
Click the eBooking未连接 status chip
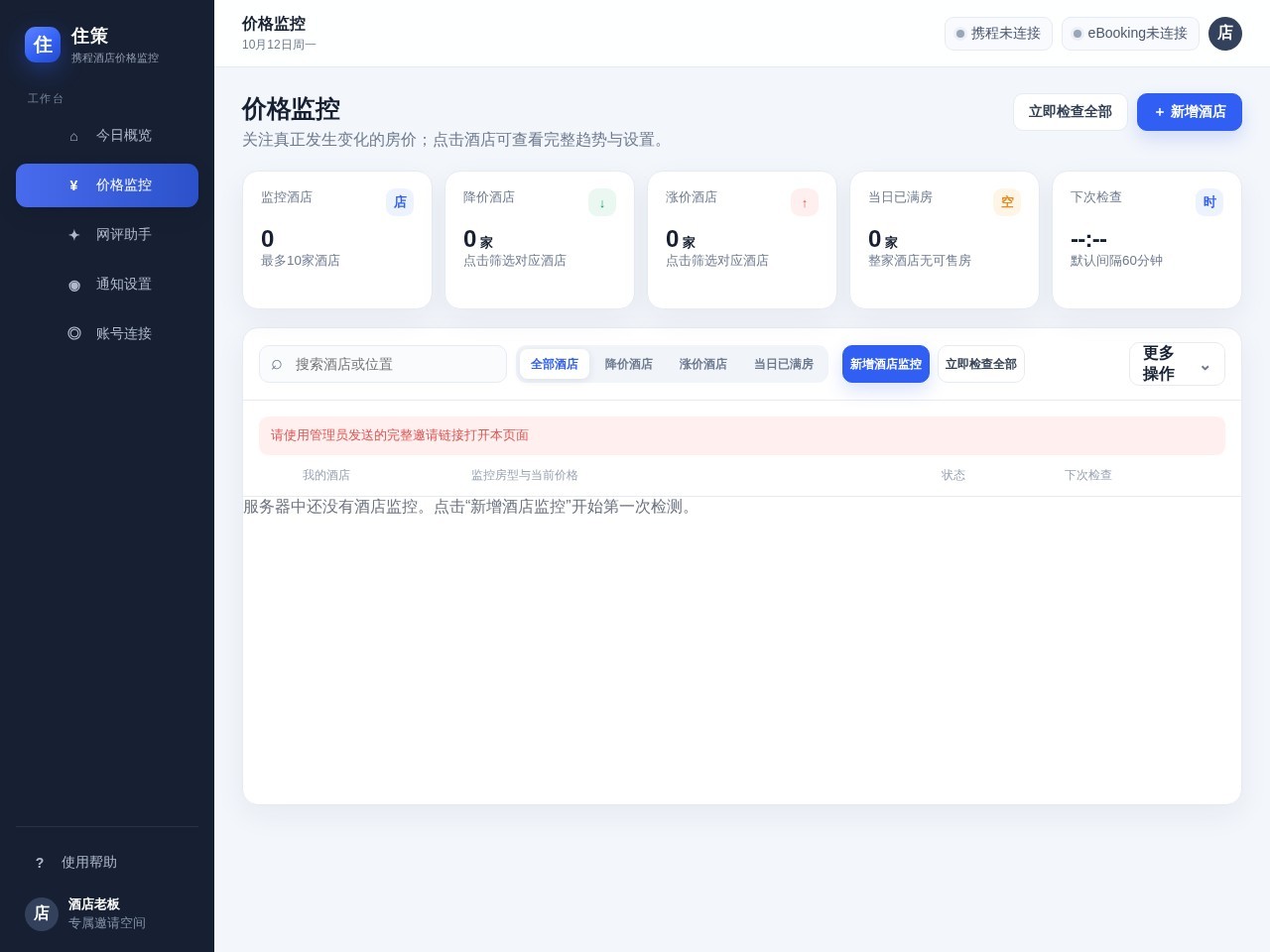[x=1130, y=34]
